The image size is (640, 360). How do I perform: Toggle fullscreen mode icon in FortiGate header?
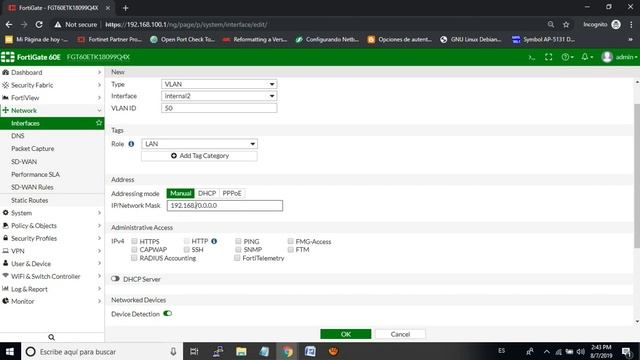point(549,57)
